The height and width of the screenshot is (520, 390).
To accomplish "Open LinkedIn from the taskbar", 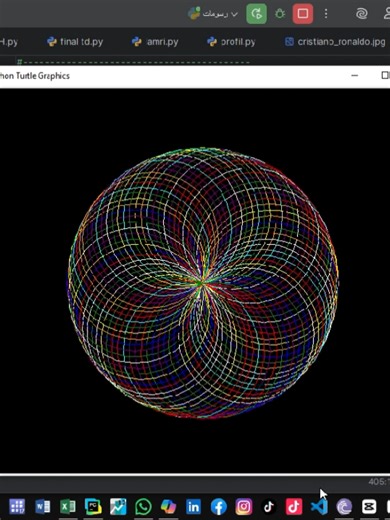I will [x=193, y=507].
